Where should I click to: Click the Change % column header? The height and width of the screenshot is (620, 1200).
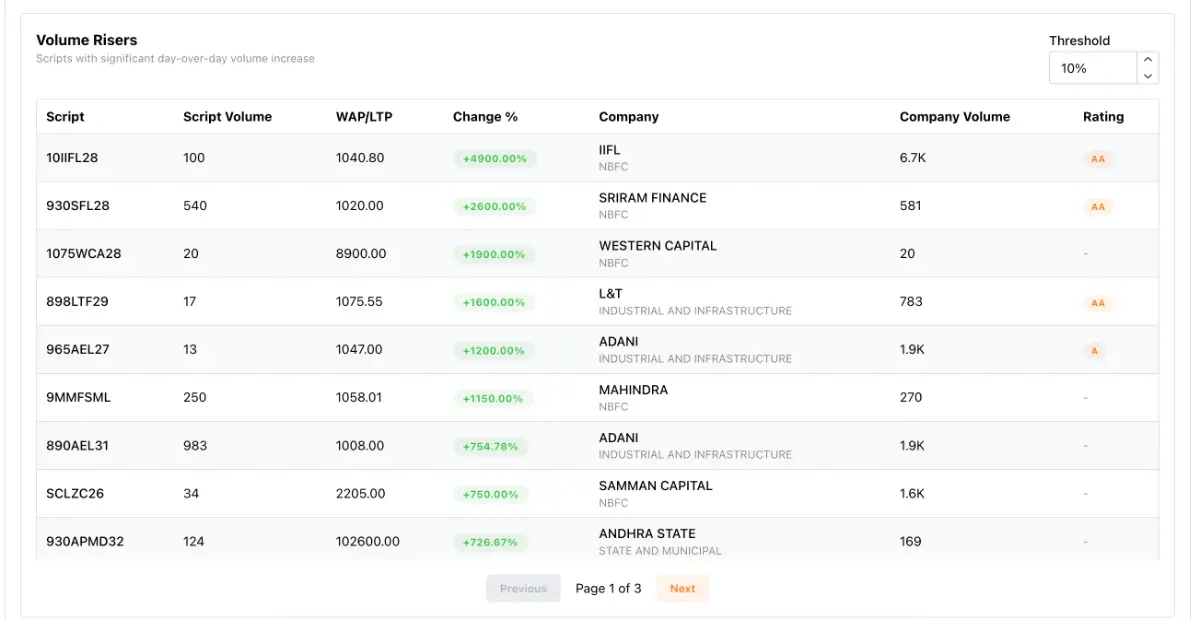tap(485, 117)
